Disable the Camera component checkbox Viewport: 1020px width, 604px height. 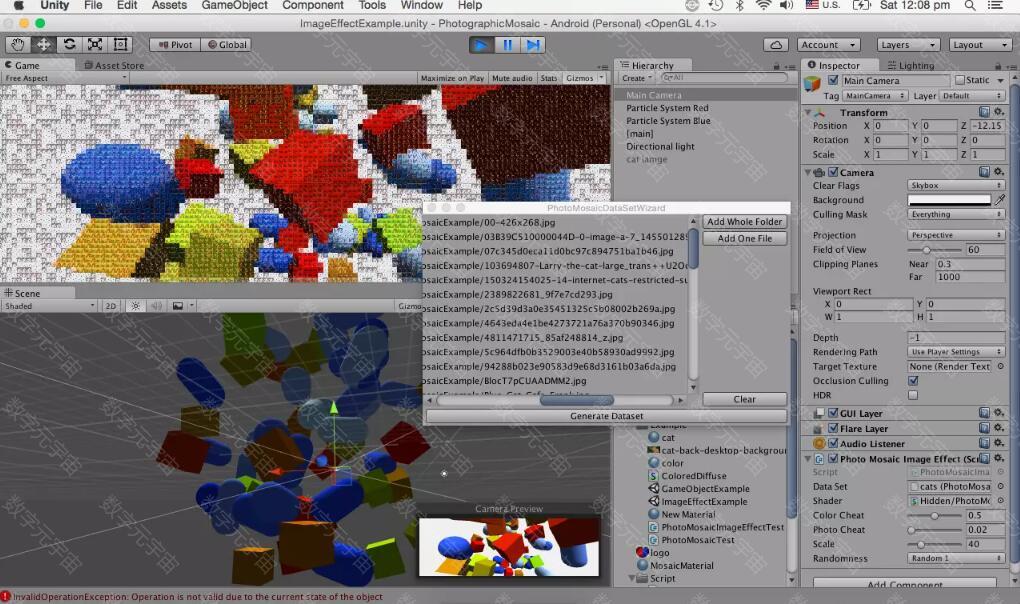coord(833,172)
